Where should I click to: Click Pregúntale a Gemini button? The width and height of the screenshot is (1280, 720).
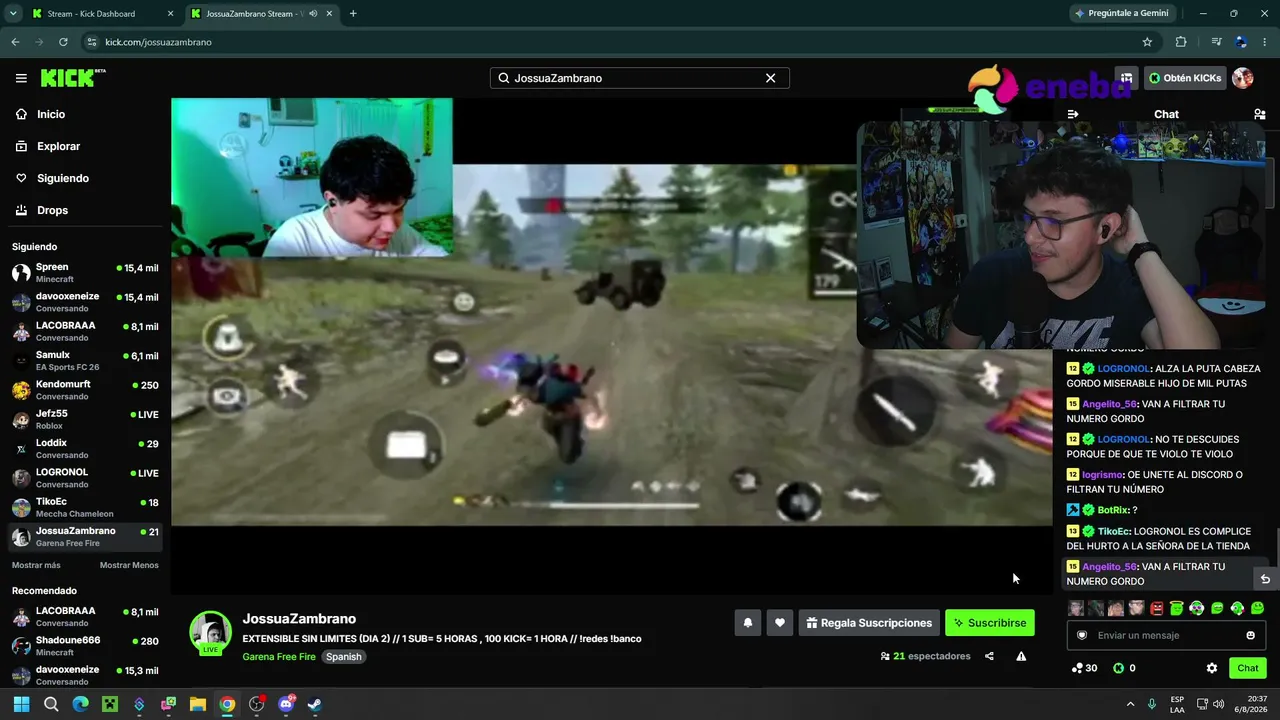1122,14
